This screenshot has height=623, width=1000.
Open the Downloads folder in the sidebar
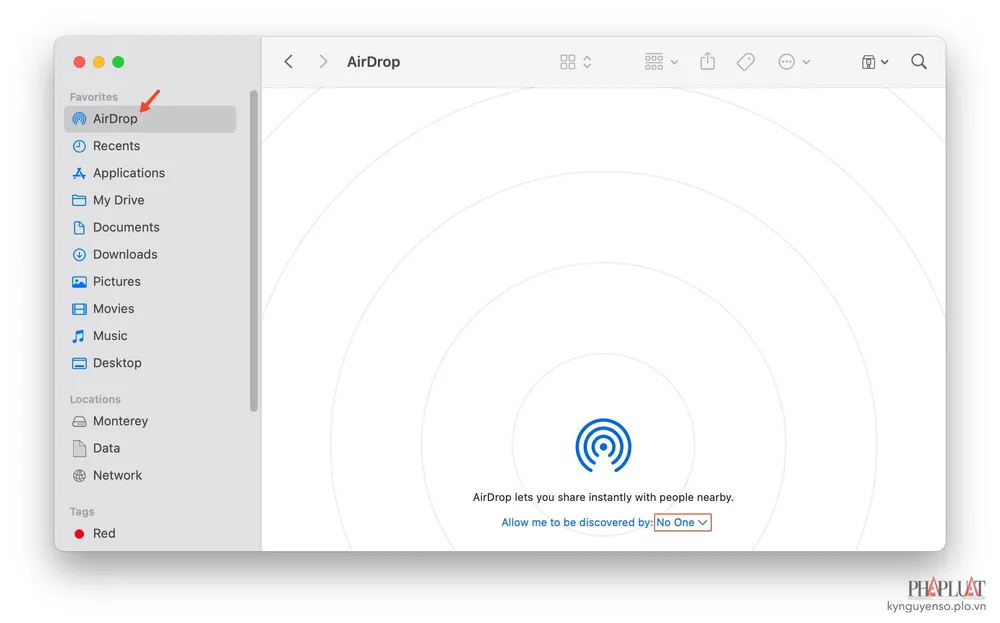coord(125,254)
